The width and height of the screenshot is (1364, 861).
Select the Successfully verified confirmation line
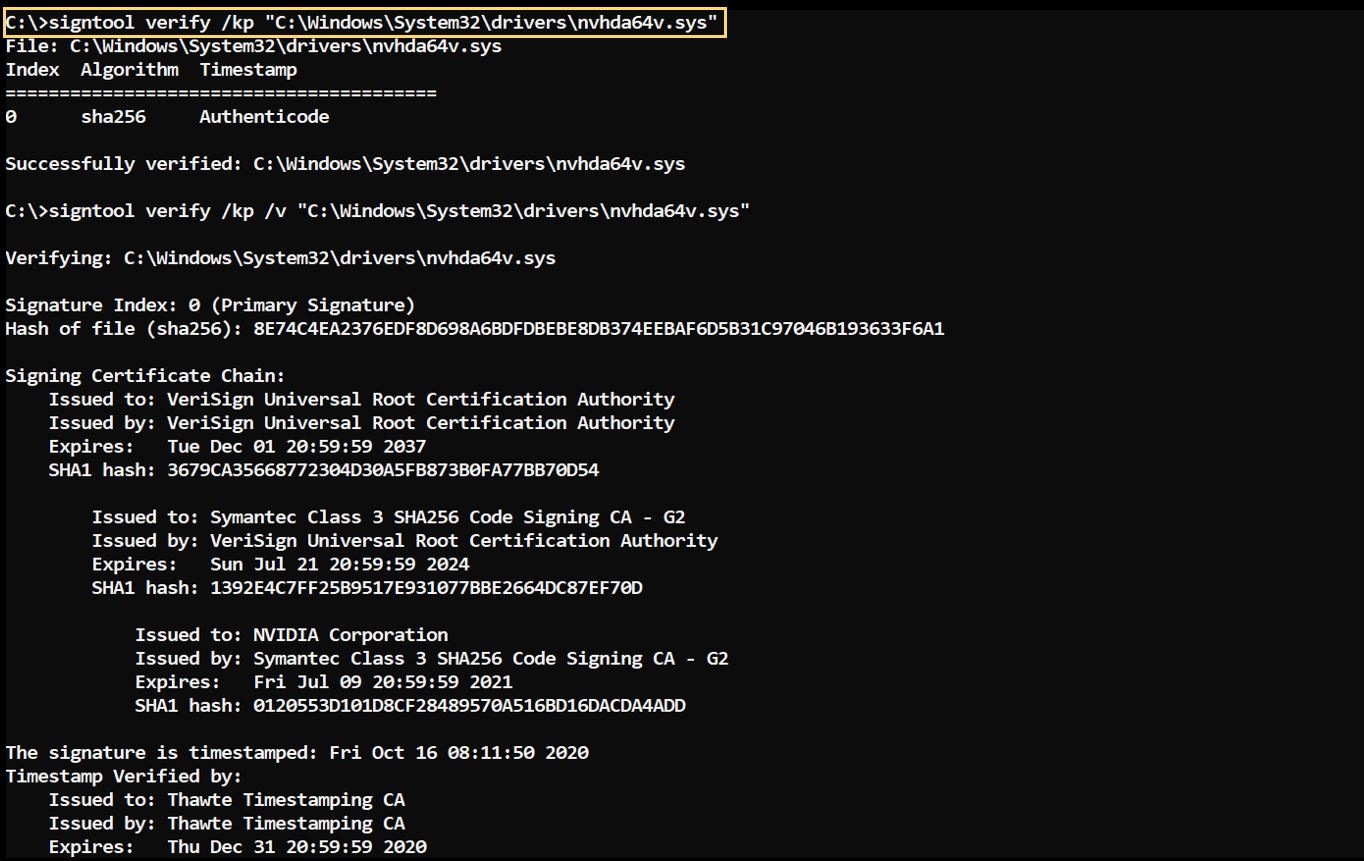tap(345, 163)
